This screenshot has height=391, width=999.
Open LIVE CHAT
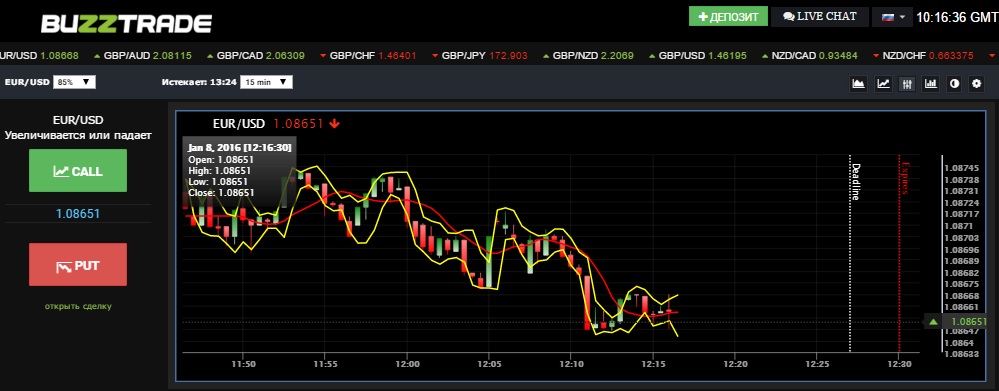tap(820, 17)
